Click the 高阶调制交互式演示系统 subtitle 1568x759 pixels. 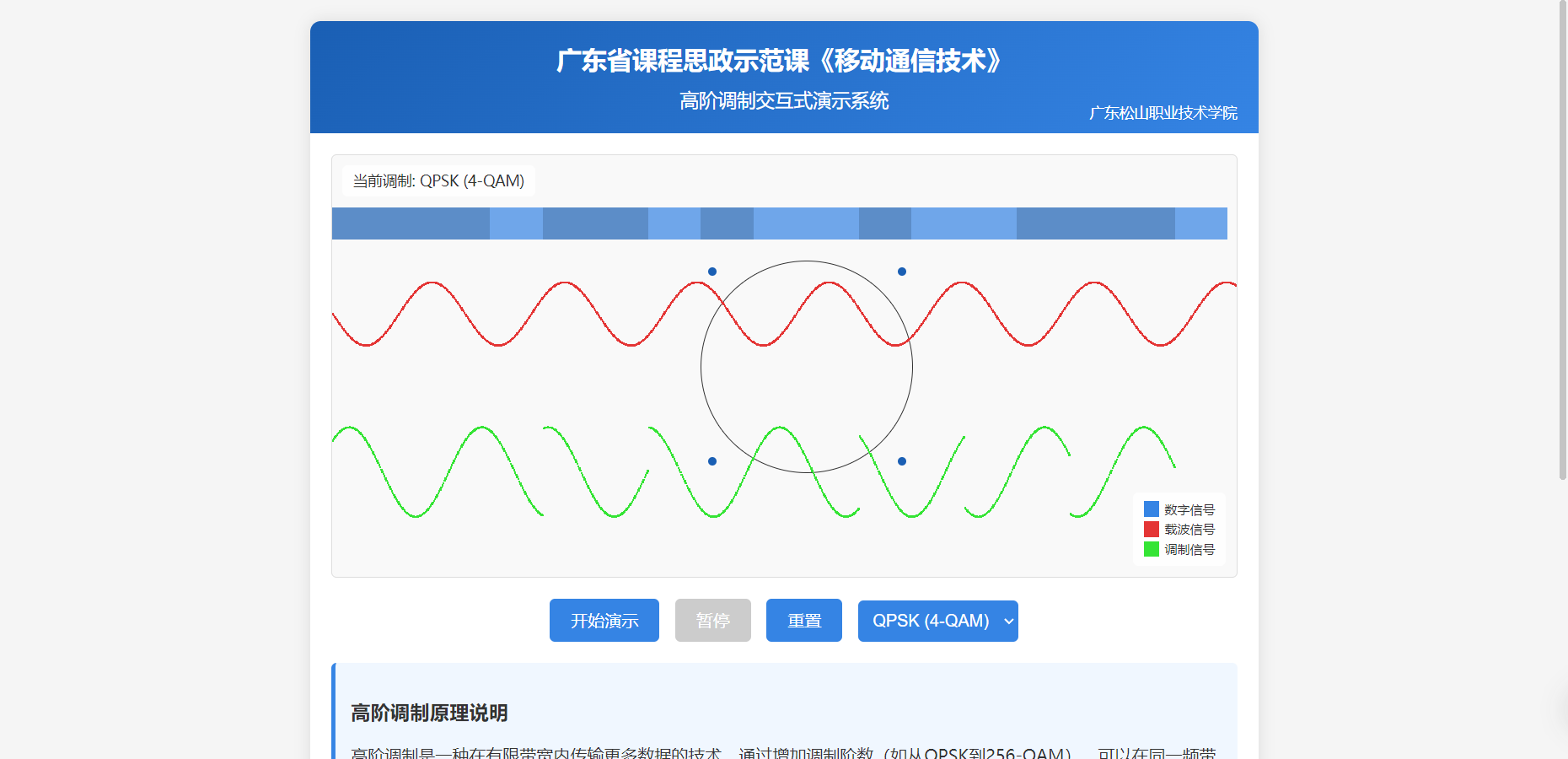pyautogui.click(x=784, y=101)
